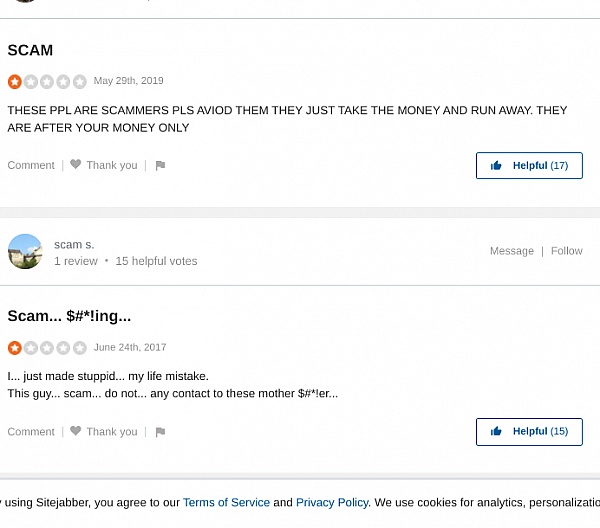
Task: Follow the user scam s.
Action: coord(566,251)
